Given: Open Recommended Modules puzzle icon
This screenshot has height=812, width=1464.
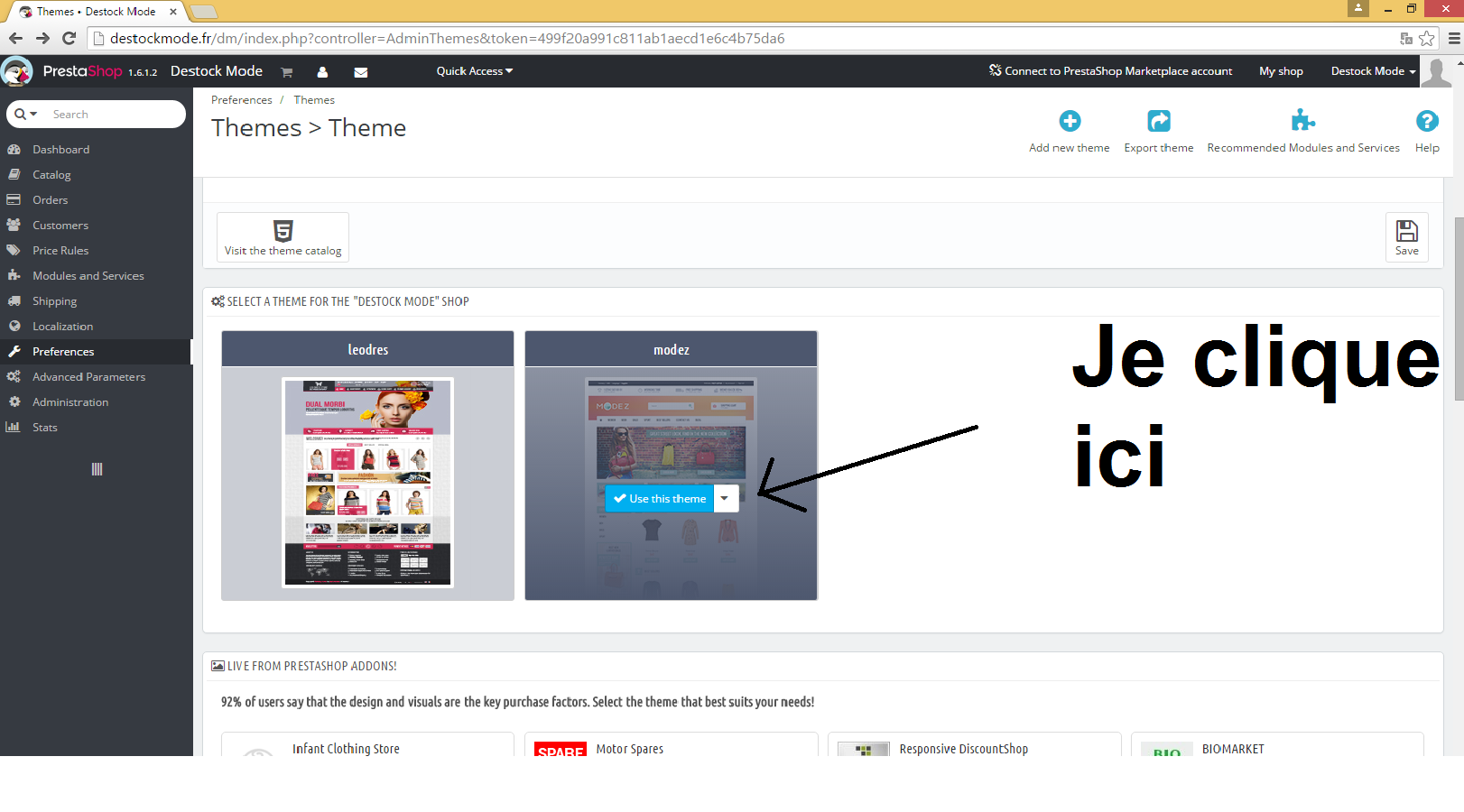Looking at the screenshot, I should point(1302,120).
